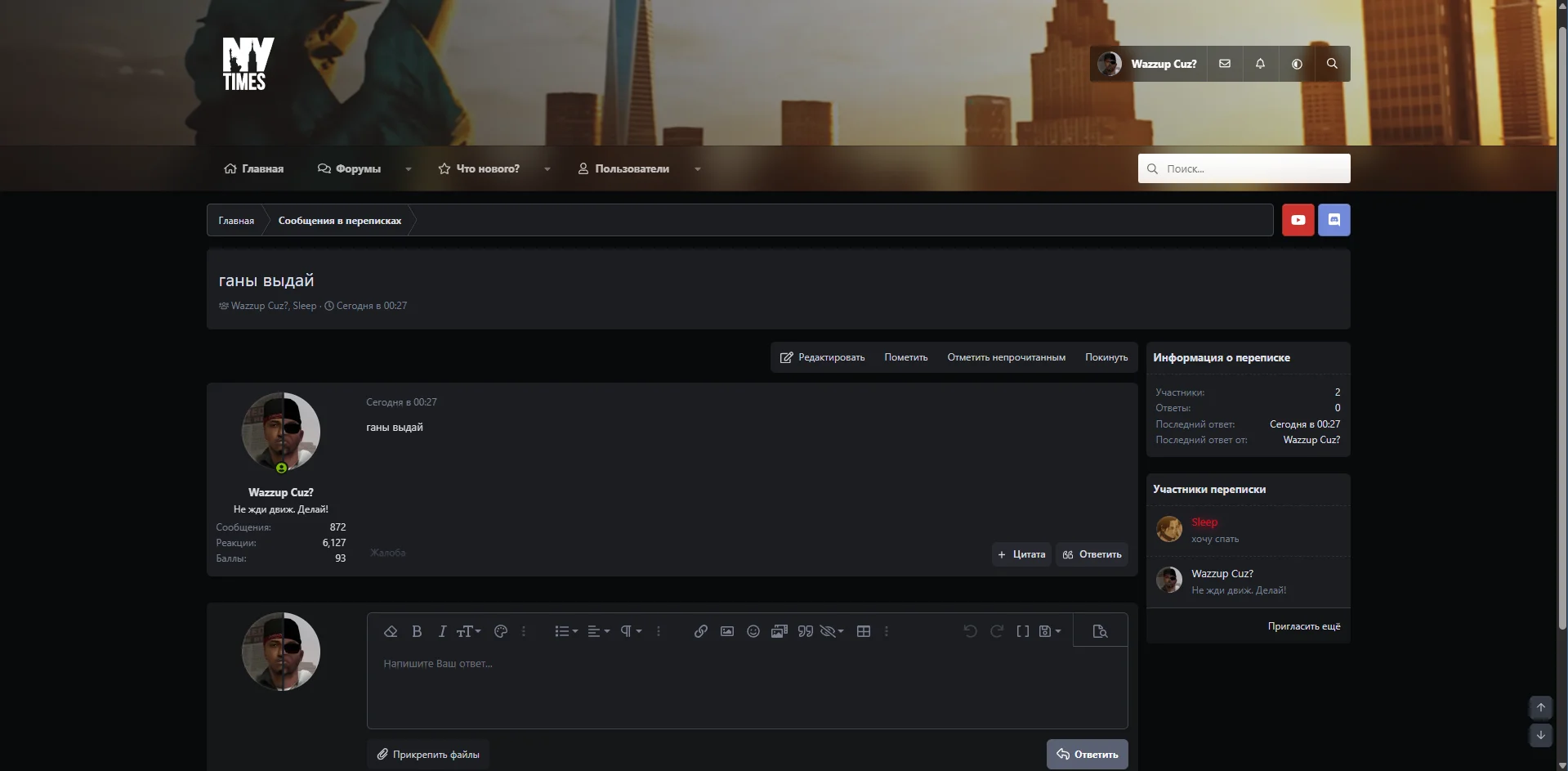Open the YouTube link button

tap(1298, 220)
